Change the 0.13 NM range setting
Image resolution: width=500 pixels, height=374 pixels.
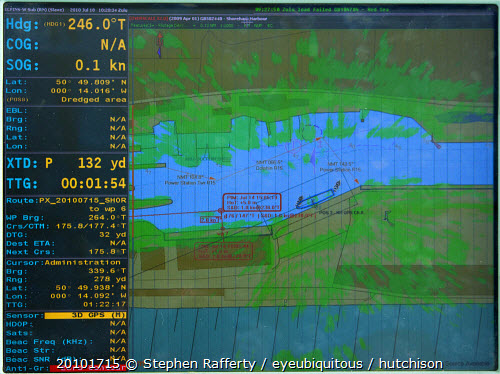208,26
